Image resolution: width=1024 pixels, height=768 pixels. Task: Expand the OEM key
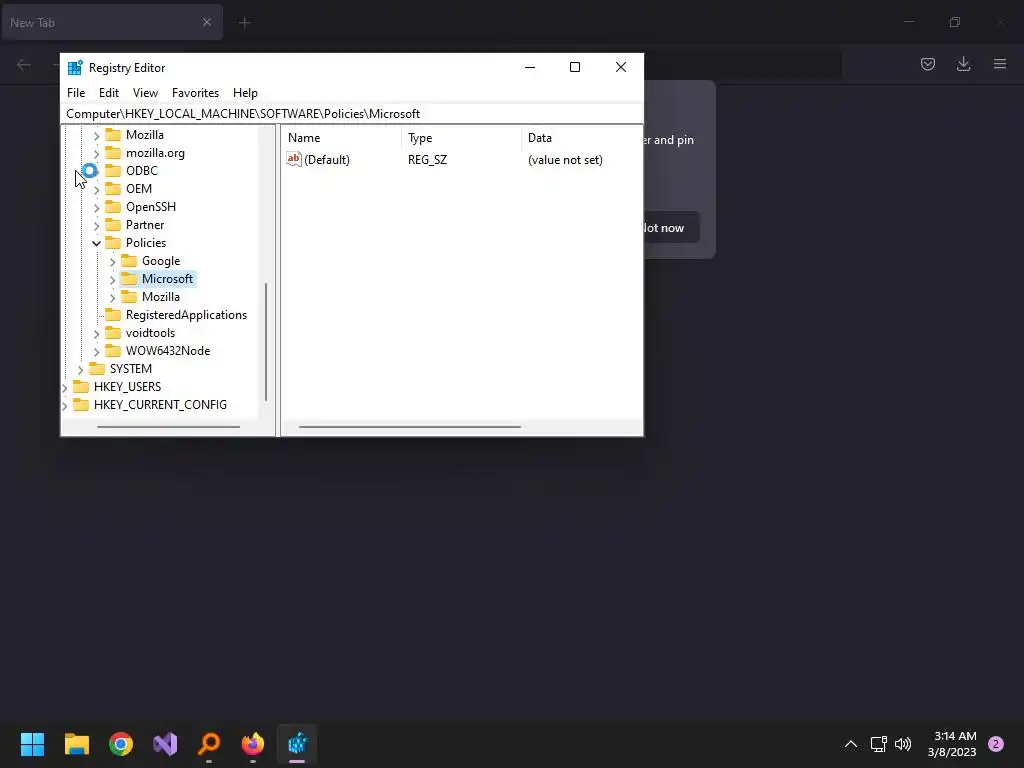click(97, 189)
